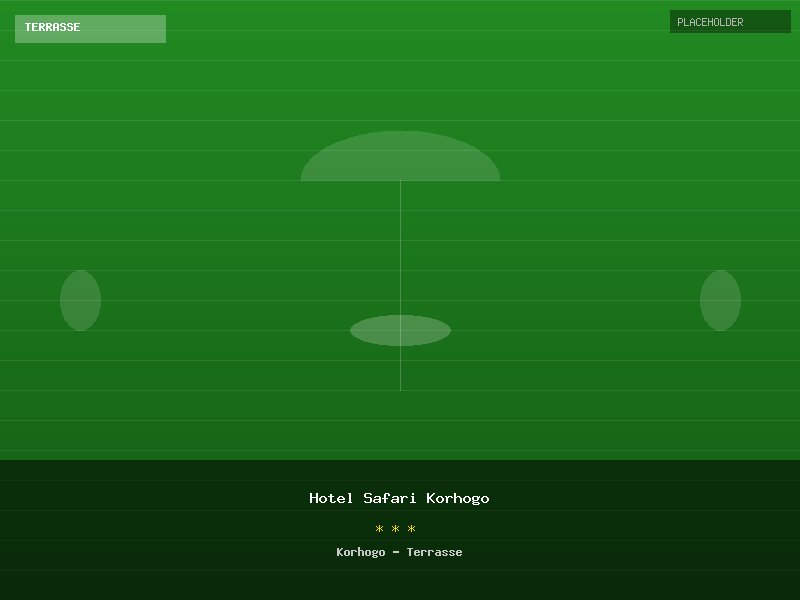Click the third yellow rating star
The width and height of the screenshot is (800, 600).
pos(412,529)
